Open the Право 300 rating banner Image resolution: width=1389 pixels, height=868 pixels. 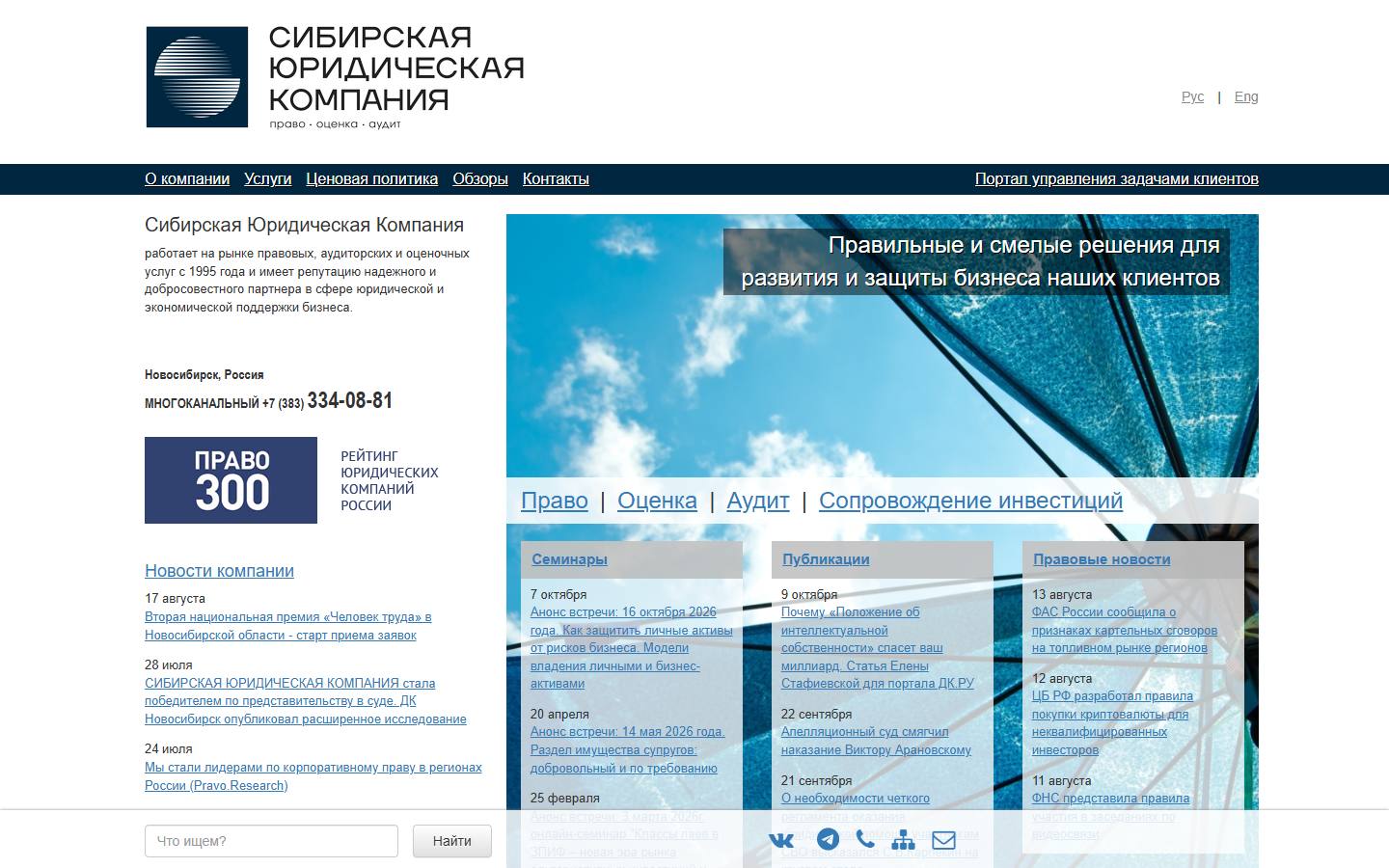[231, 480]
